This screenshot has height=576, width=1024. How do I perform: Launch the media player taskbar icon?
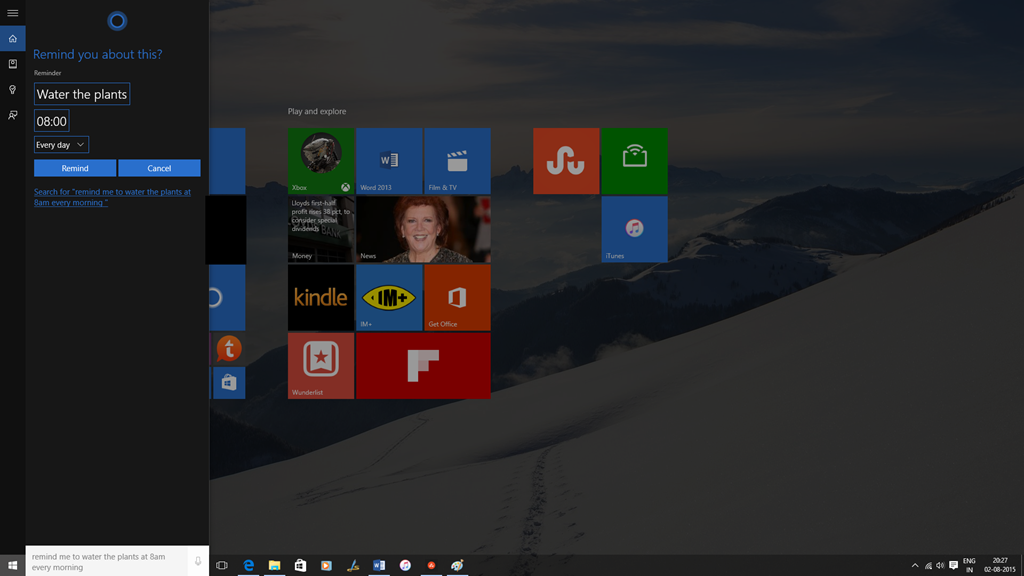[x=327, y=565]
